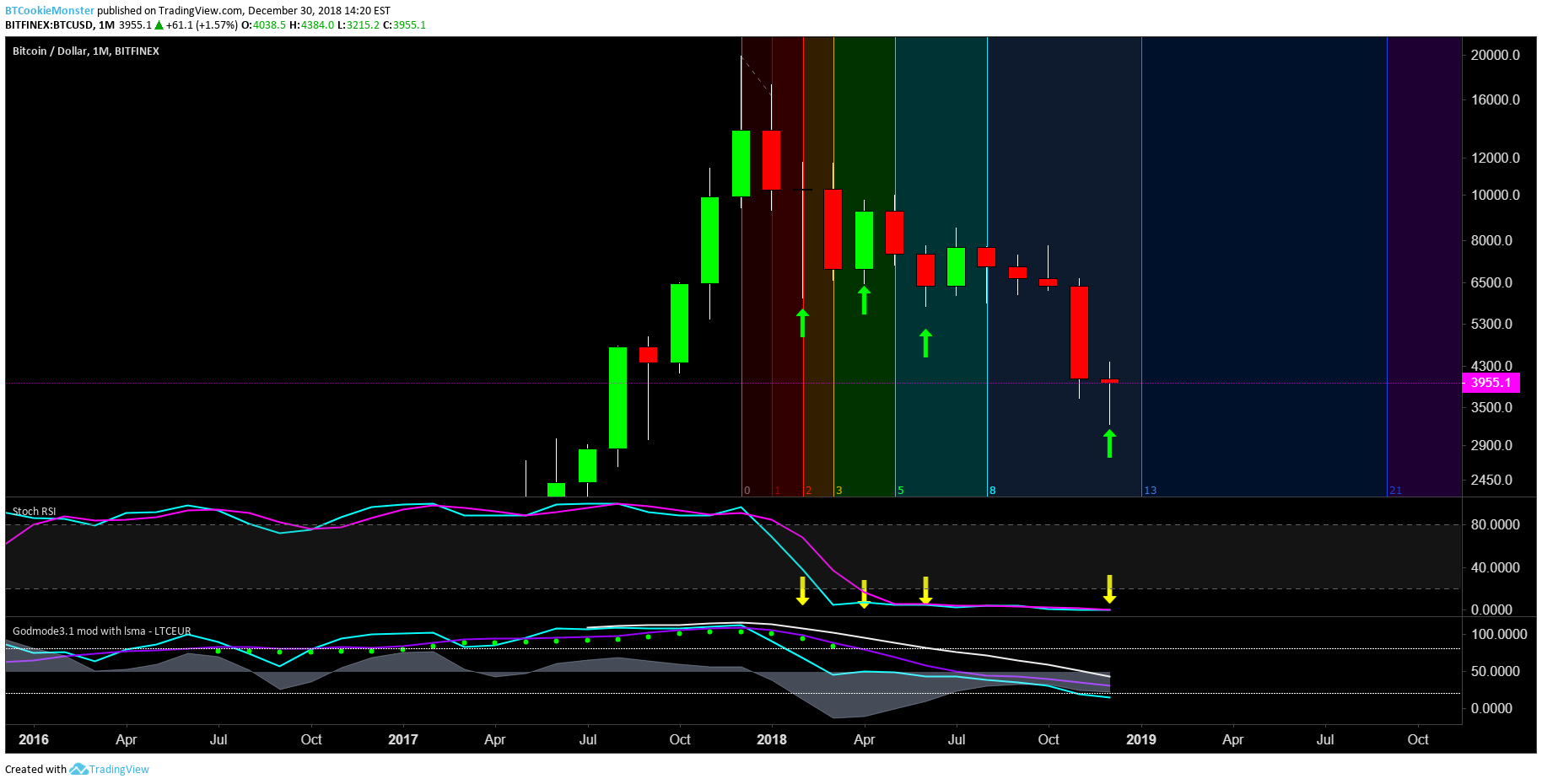
Task: Click the C:3955.1 close price value
Action: tap(405, 25)
